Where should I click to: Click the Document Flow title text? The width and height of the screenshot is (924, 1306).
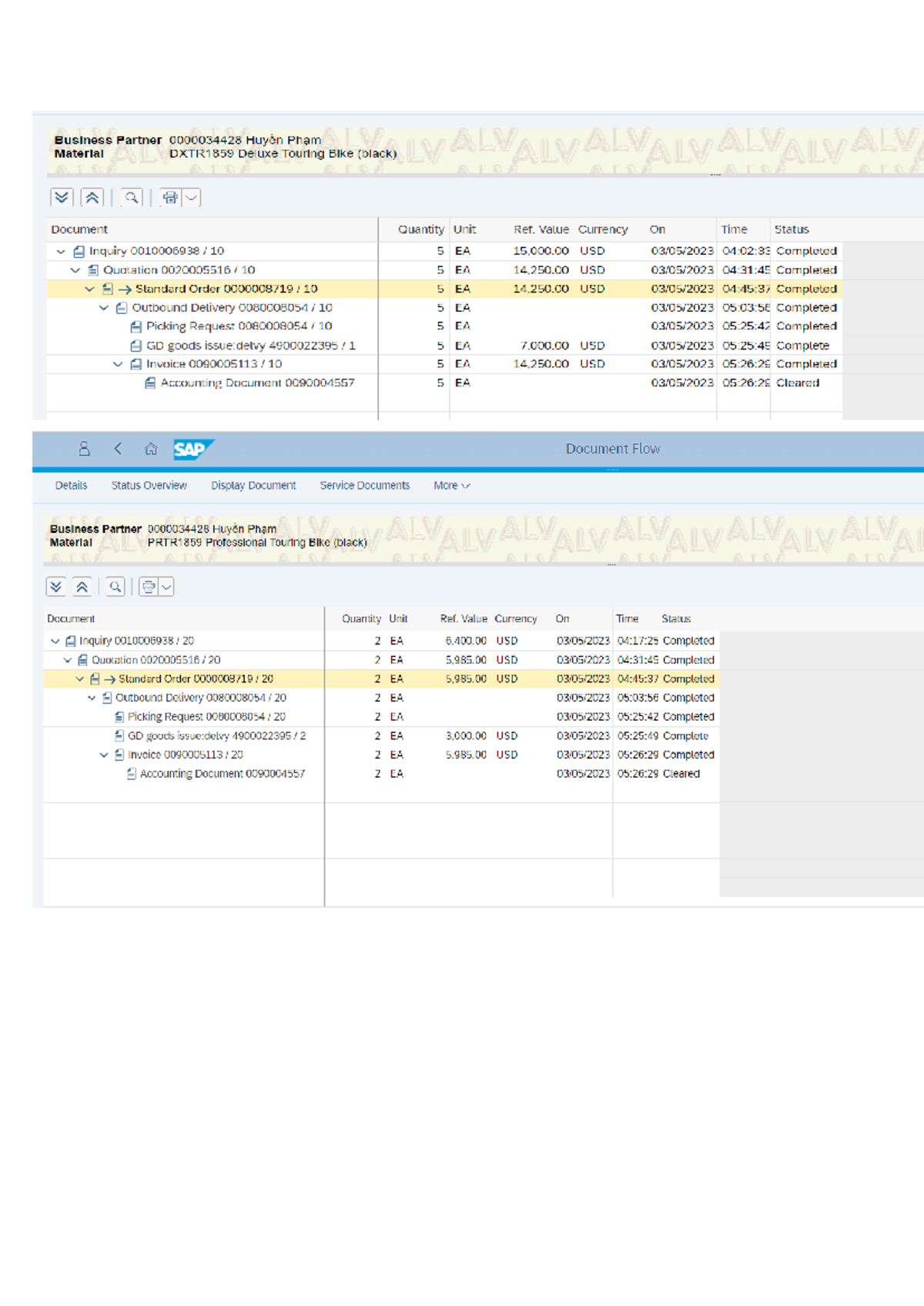[613, 449]
